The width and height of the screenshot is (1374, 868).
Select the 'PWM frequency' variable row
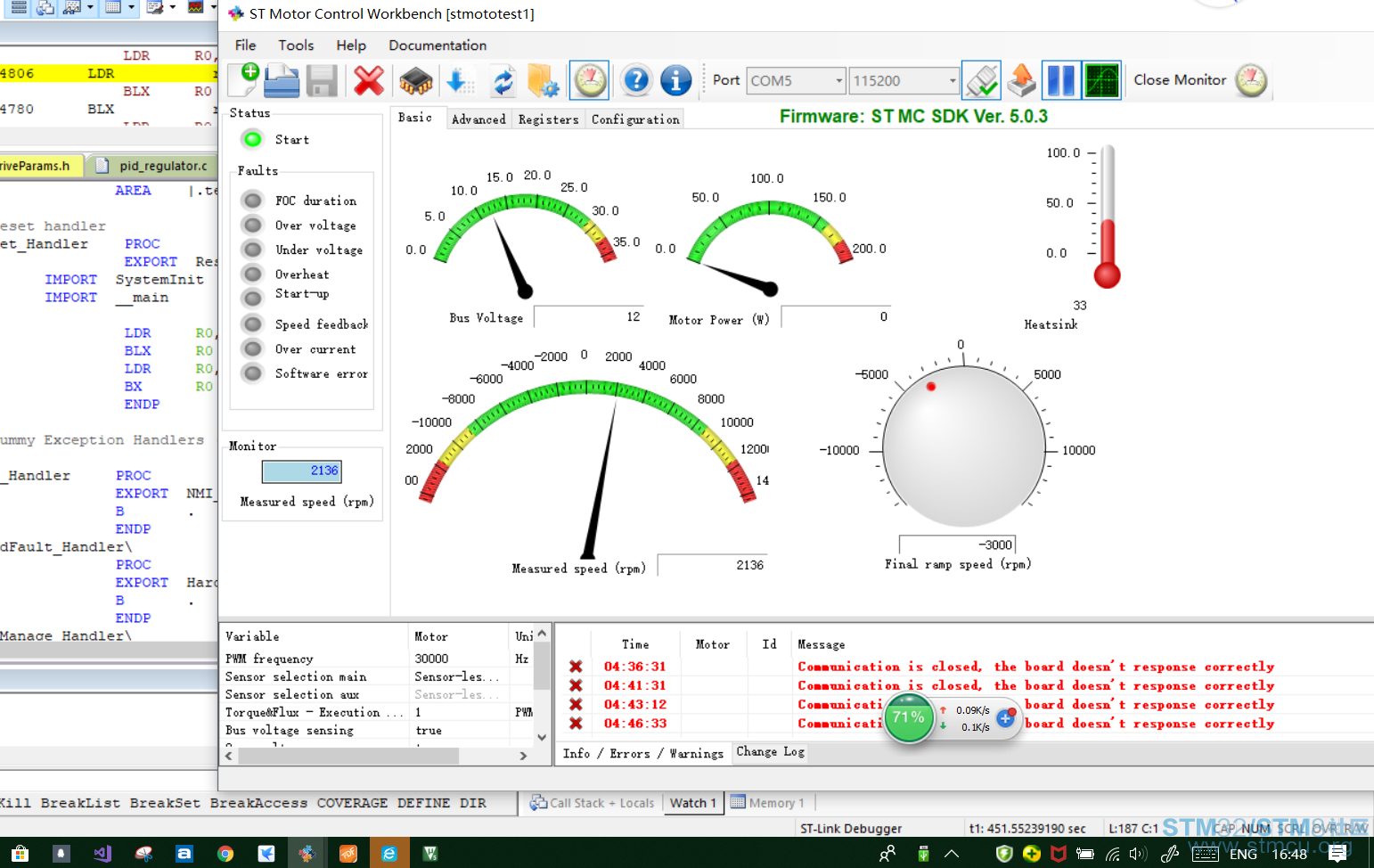pyautogui.click(x=378, y=659)
